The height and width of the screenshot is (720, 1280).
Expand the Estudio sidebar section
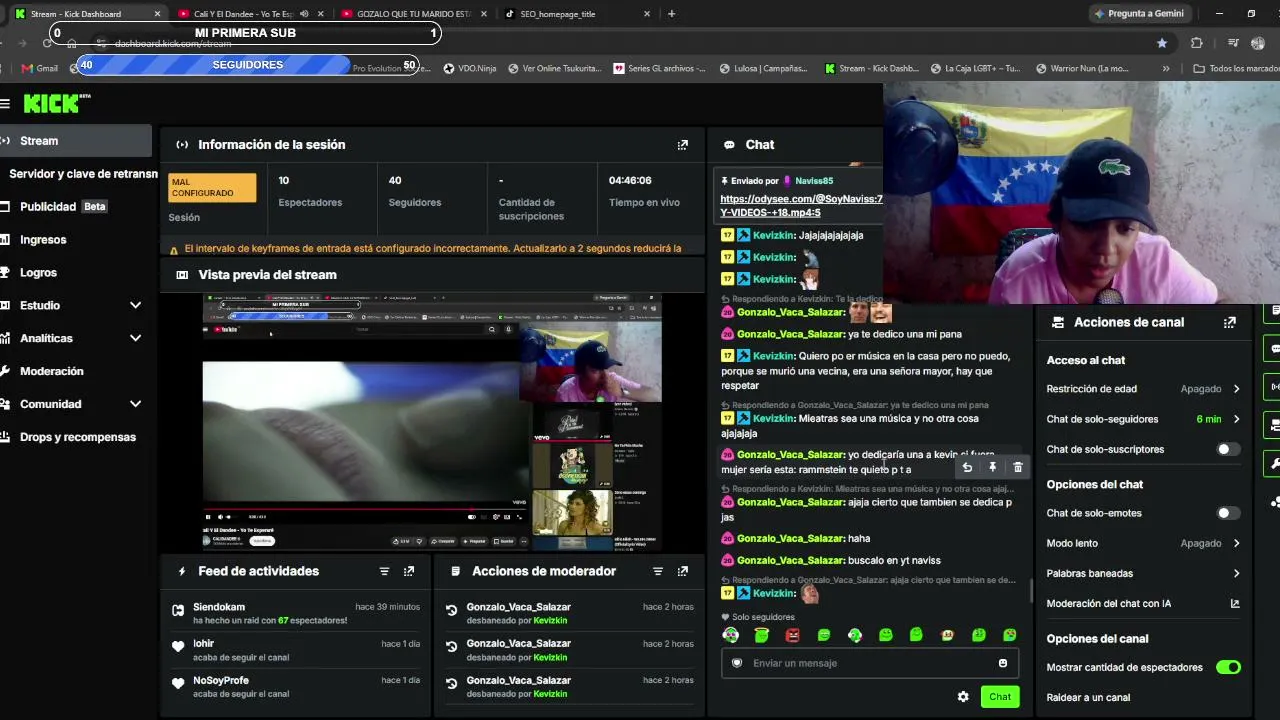coord(135,305)
